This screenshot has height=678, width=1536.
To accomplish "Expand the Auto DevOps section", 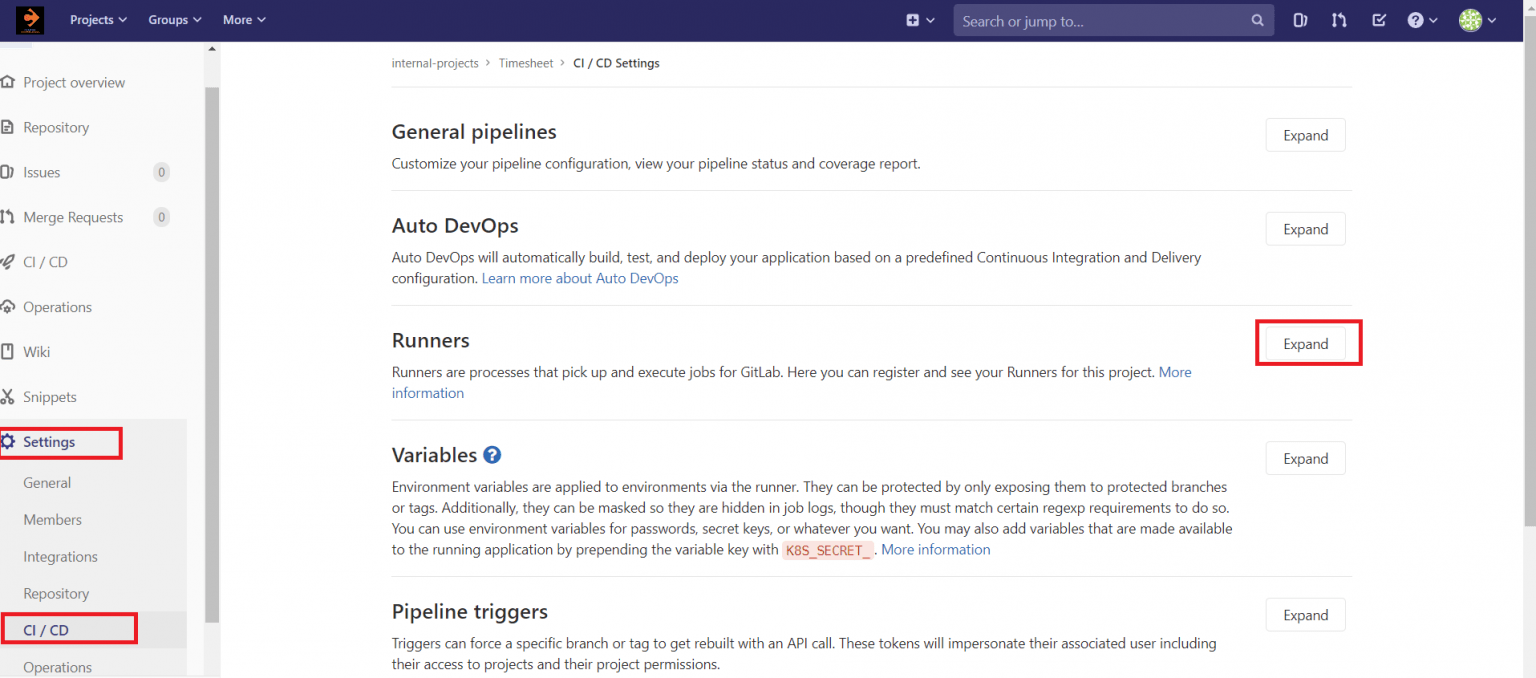I will click(x=1305, y=229).
